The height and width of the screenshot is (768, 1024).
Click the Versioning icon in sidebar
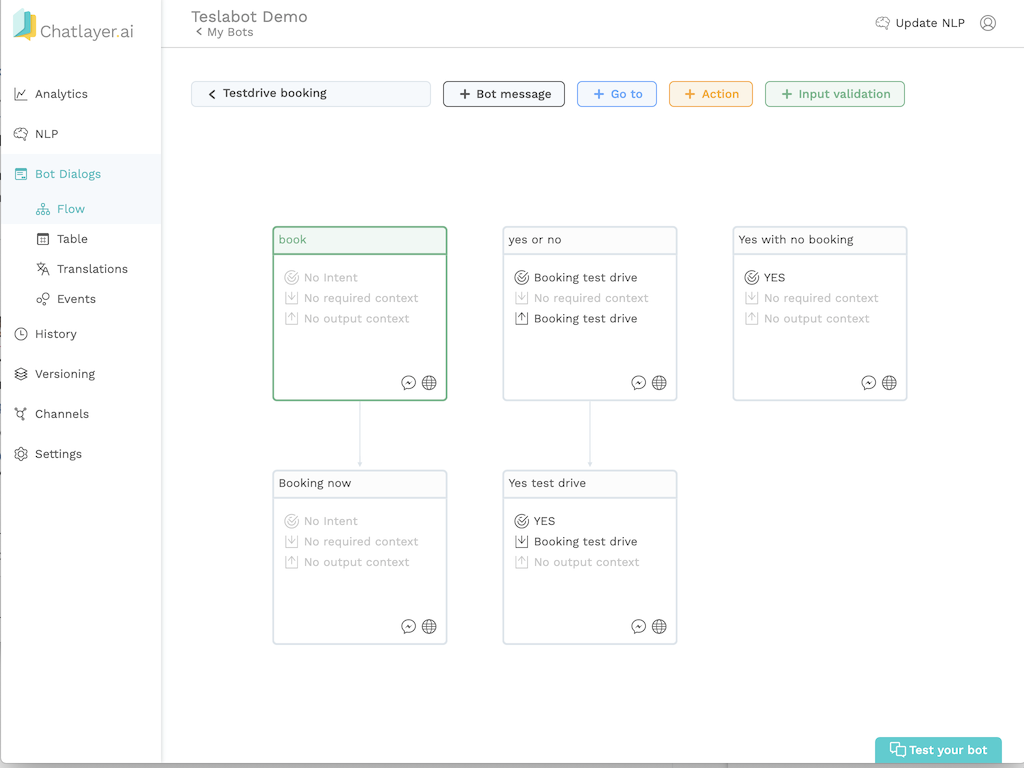[21, 373]
